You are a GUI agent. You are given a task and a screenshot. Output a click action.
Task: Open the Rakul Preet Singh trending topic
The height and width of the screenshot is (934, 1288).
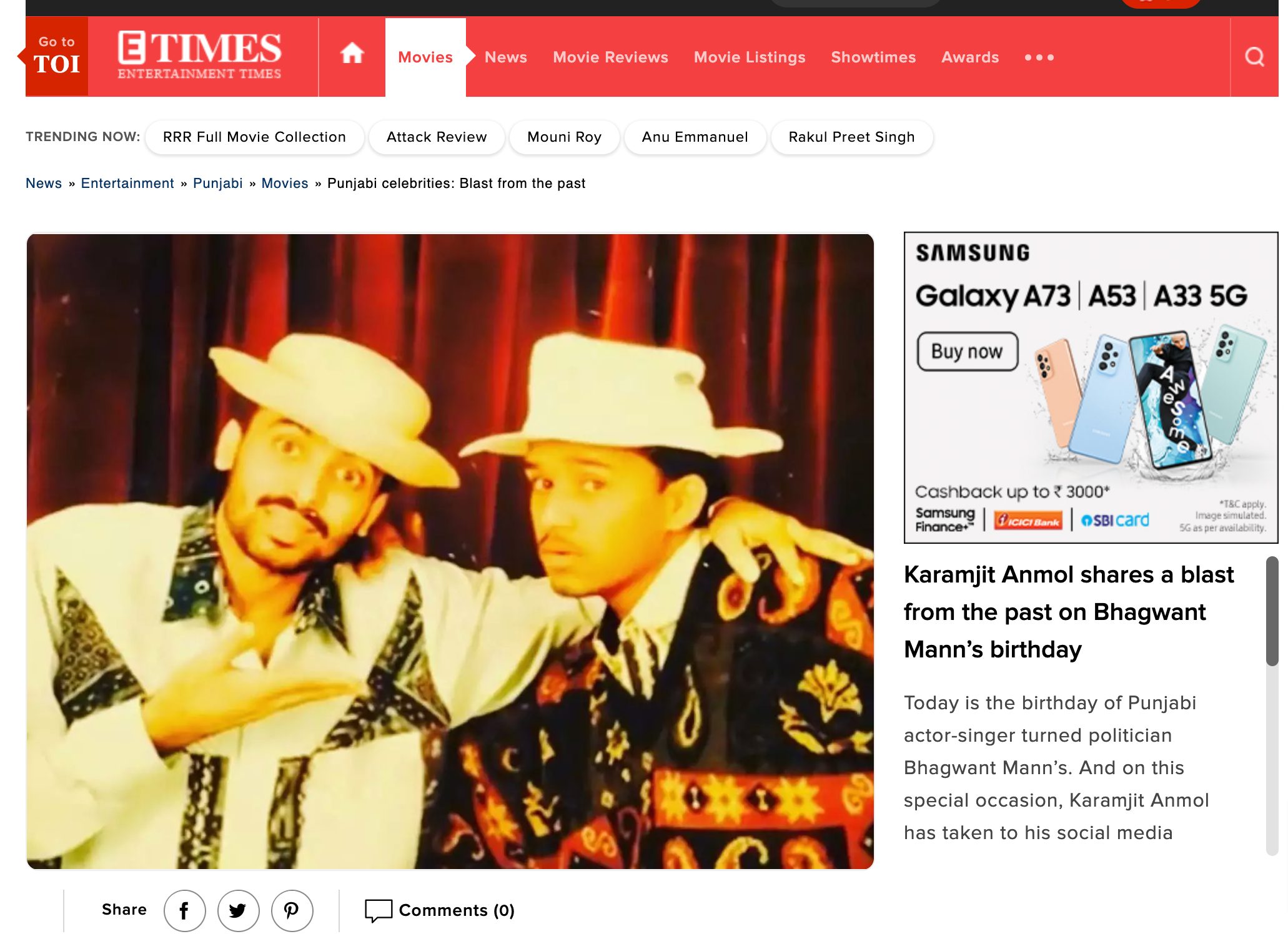click(x=851, y=137)
